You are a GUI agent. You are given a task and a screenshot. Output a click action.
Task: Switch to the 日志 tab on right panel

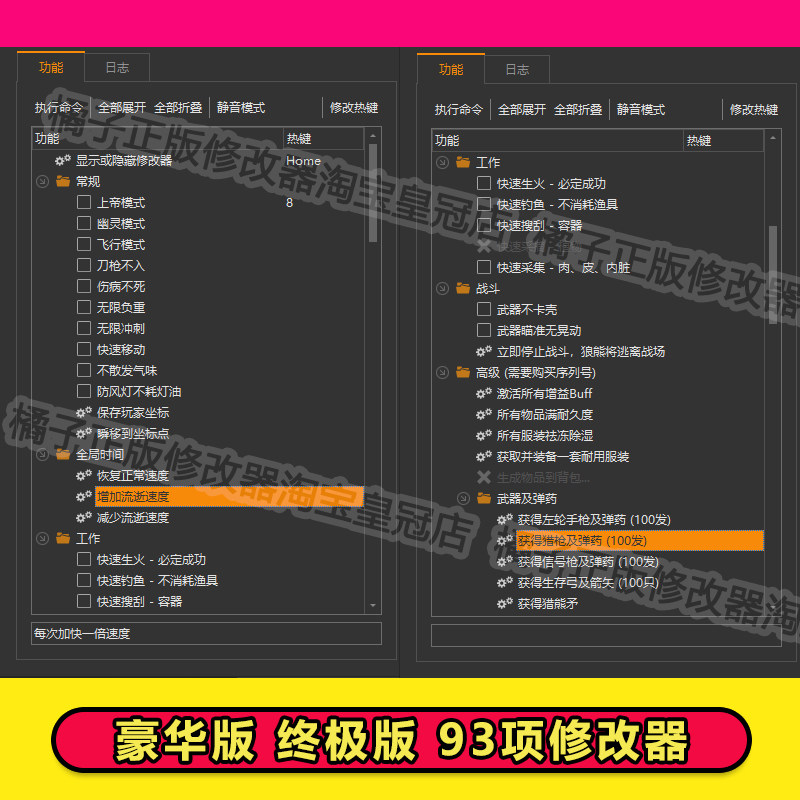coord(517,70)
